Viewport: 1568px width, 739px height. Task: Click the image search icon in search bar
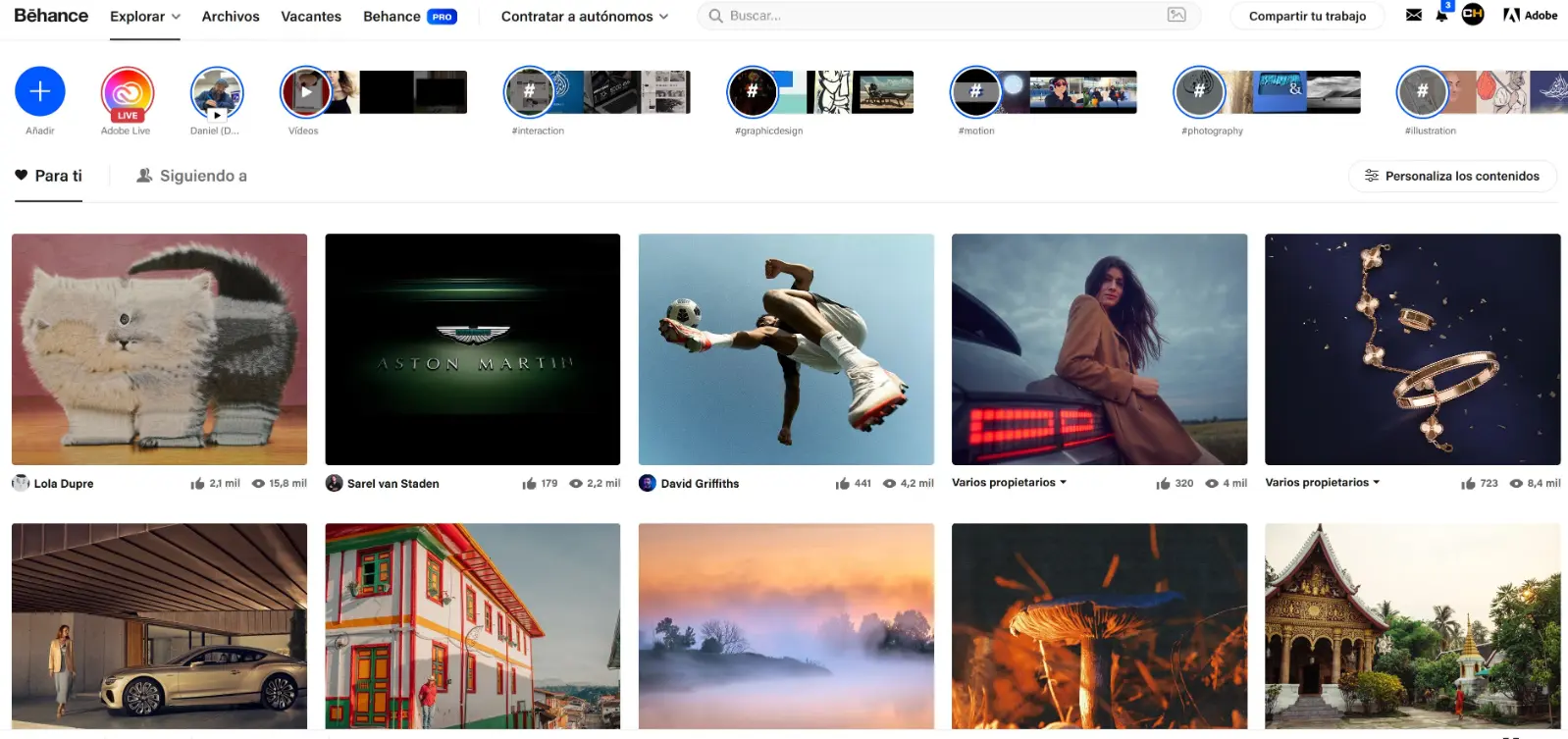point(1176,15)
